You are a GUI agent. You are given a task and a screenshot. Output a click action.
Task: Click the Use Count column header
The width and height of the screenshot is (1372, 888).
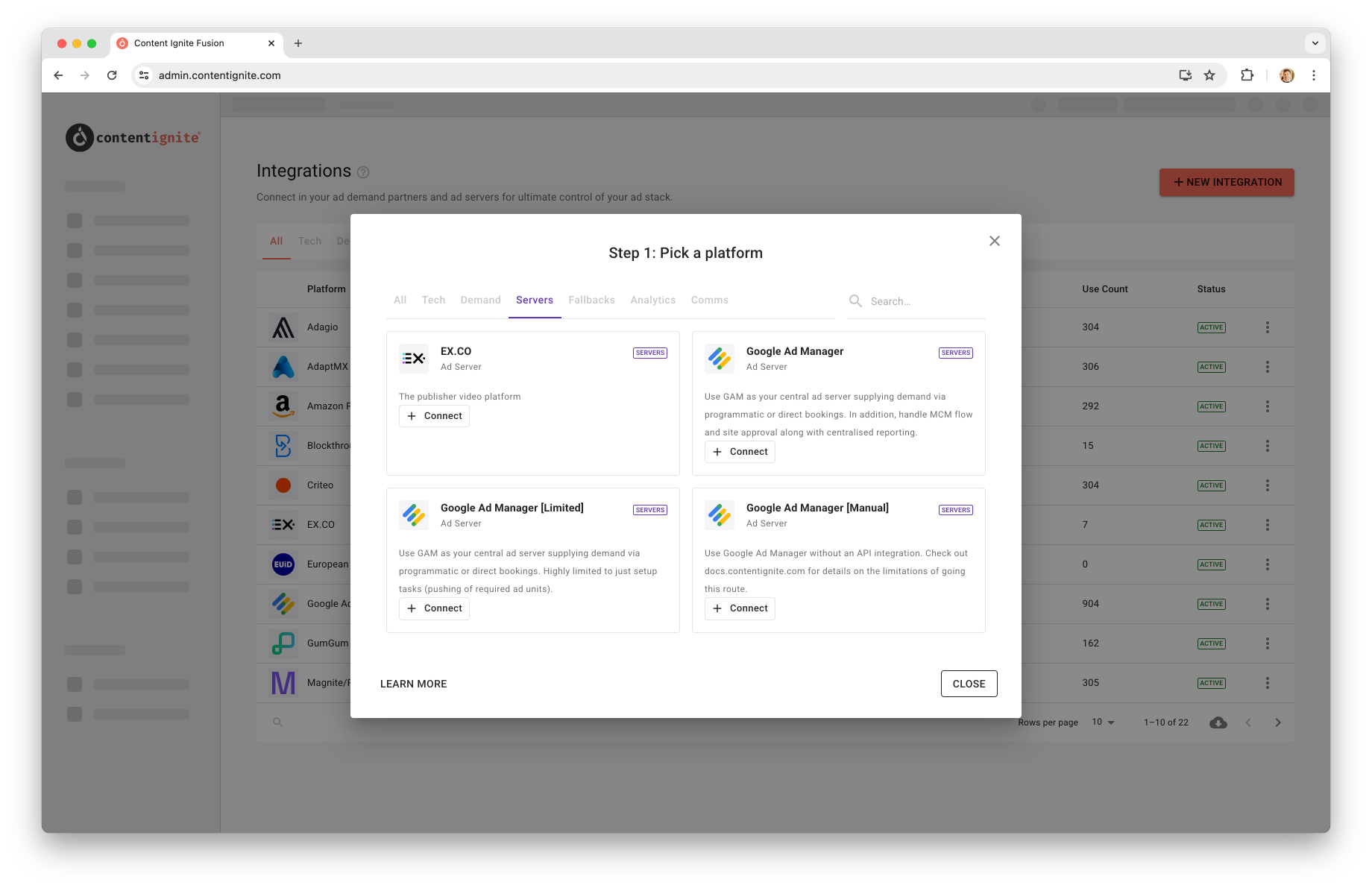click(x=1105, y=289)
